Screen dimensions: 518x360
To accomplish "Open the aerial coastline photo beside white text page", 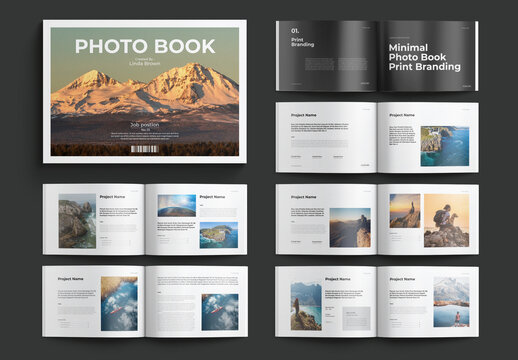I will click(445, 146).
